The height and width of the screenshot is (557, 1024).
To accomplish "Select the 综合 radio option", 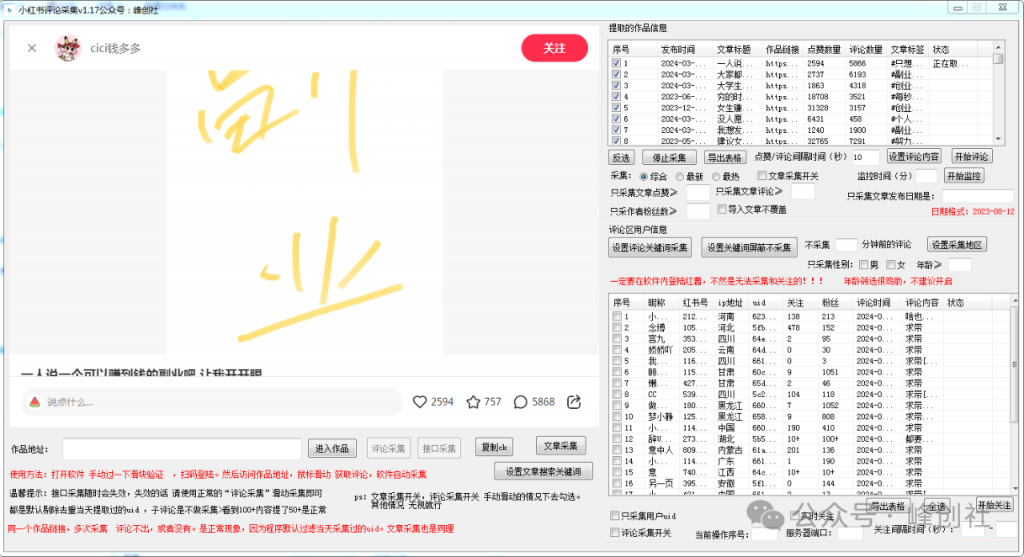I will [644, 176].
